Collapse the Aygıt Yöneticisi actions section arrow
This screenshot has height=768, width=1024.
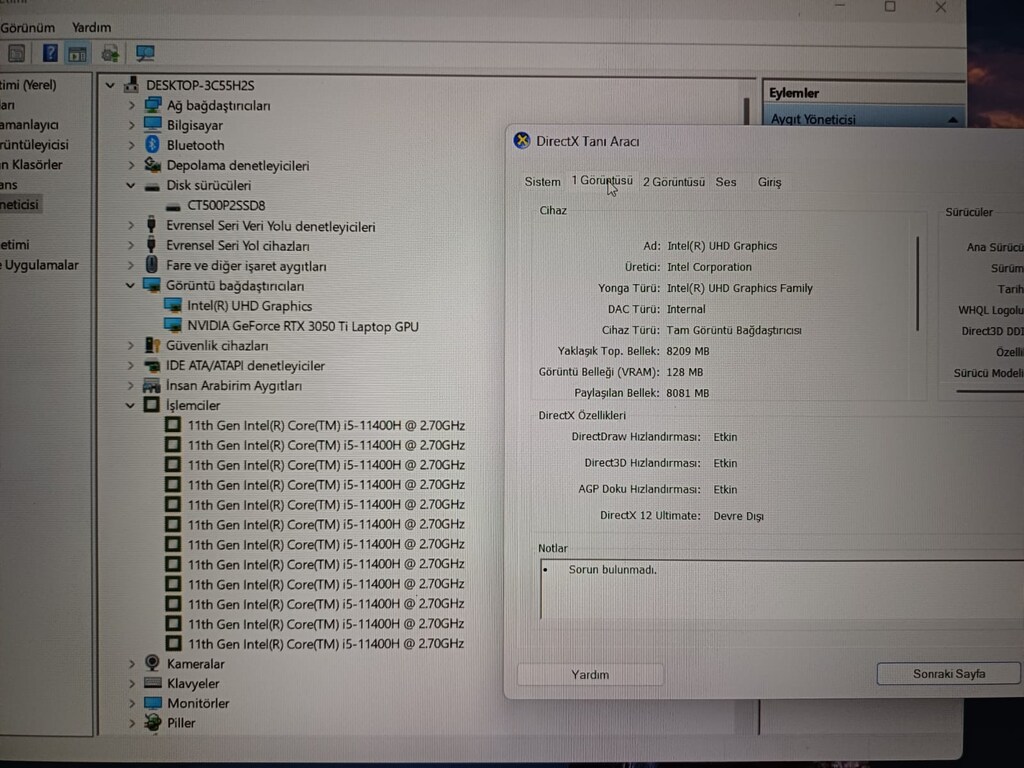click(x=953, y=120)
